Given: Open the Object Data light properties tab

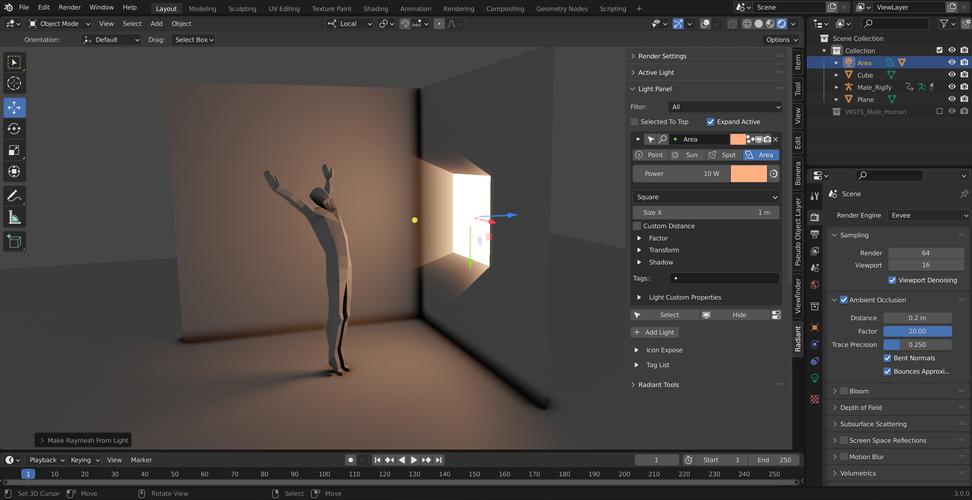Looking at the screenshot, I should click(815, 378).
